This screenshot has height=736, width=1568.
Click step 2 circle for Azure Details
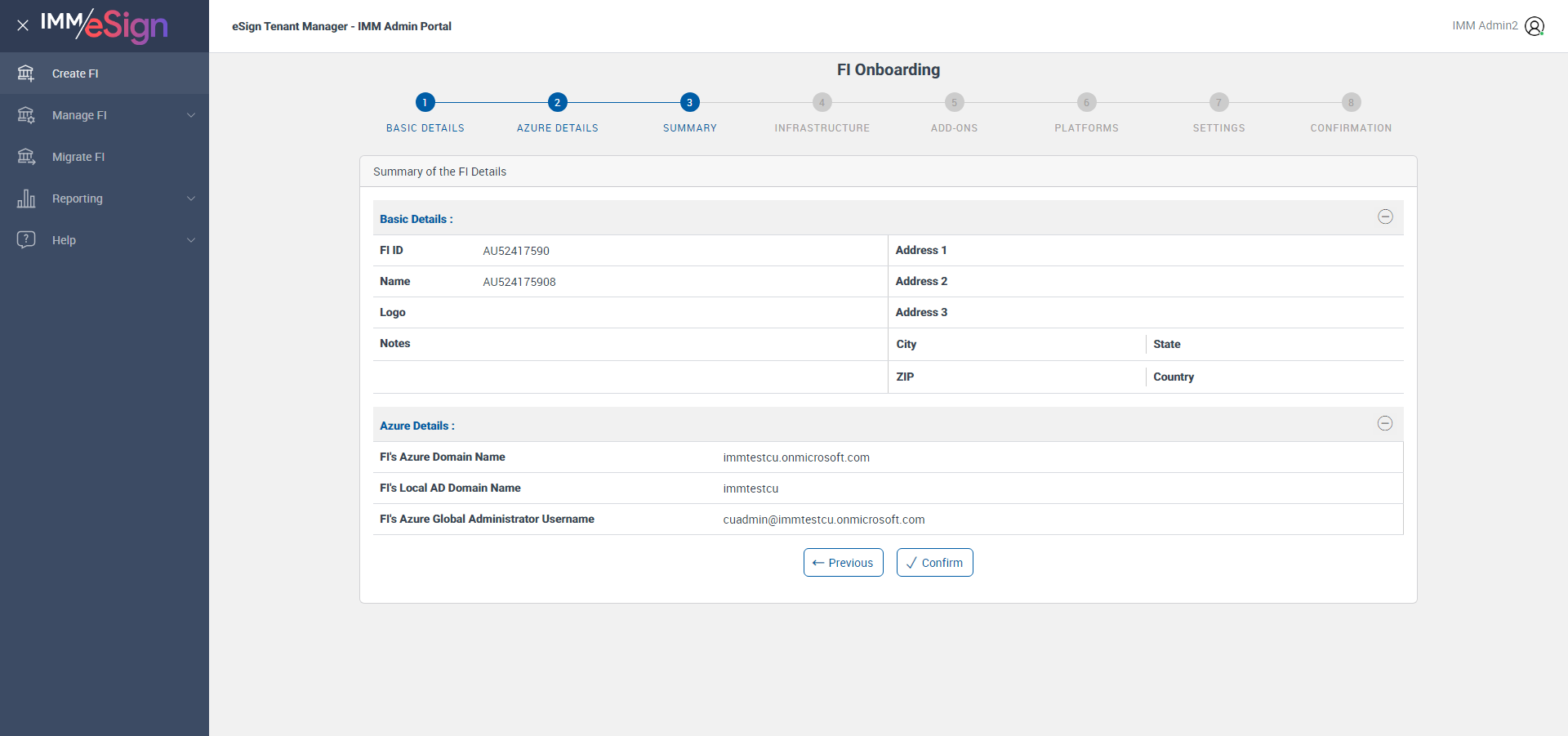(557, 102)
